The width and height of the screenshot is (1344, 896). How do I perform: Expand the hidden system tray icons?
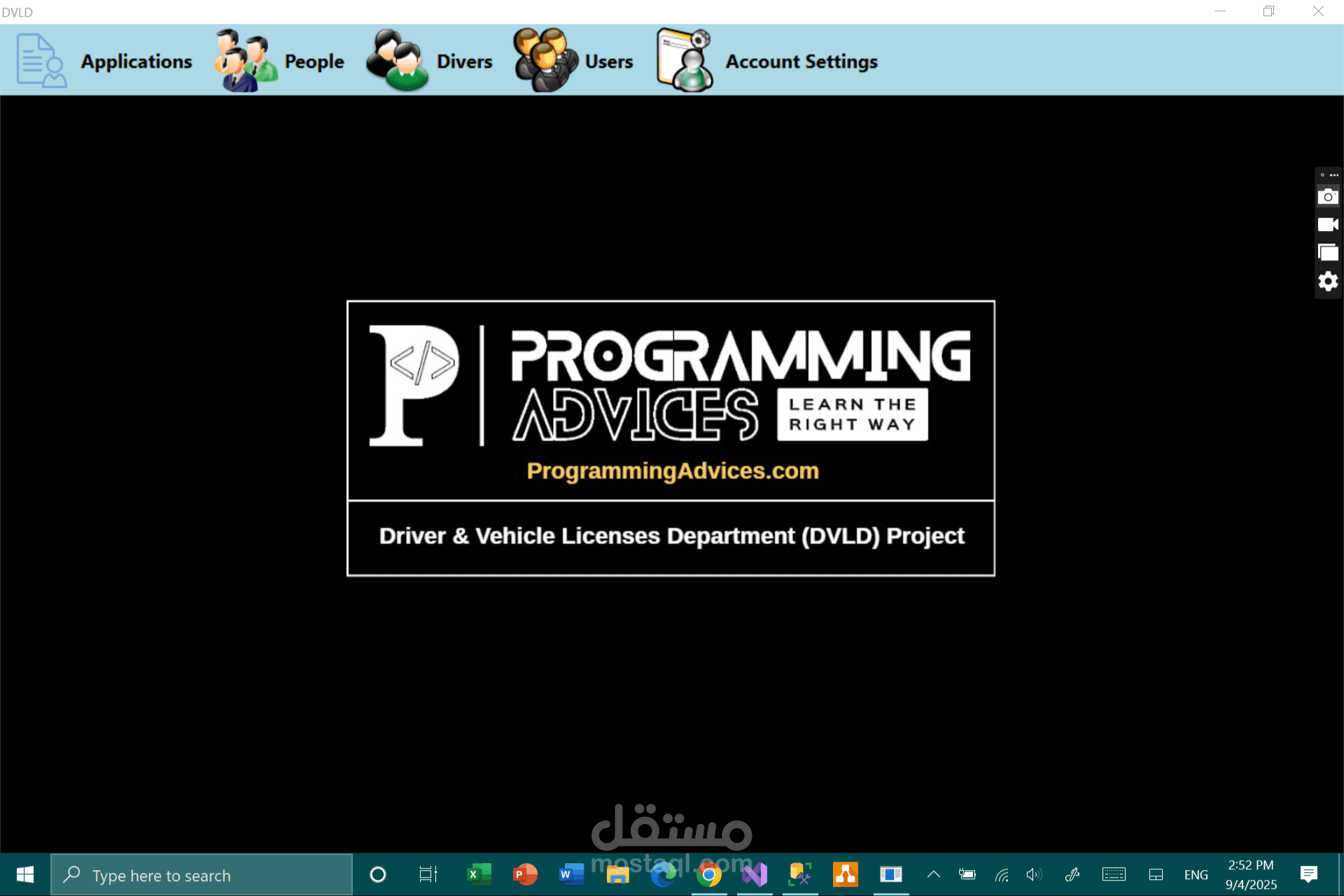pyautogui.click(x=933, y=874)
